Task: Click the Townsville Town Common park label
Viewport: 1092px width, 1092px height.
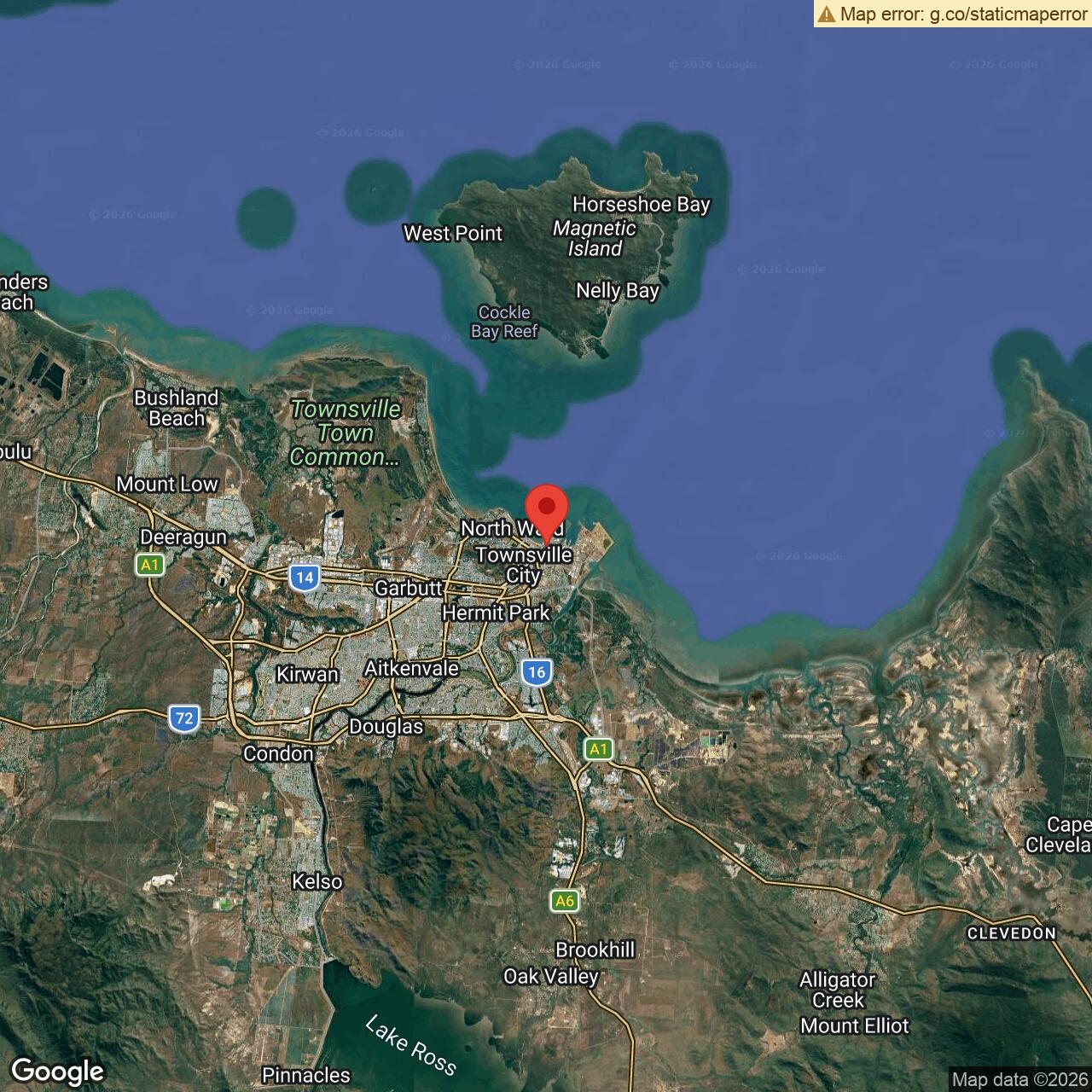Action: click(x=345, y=433)
